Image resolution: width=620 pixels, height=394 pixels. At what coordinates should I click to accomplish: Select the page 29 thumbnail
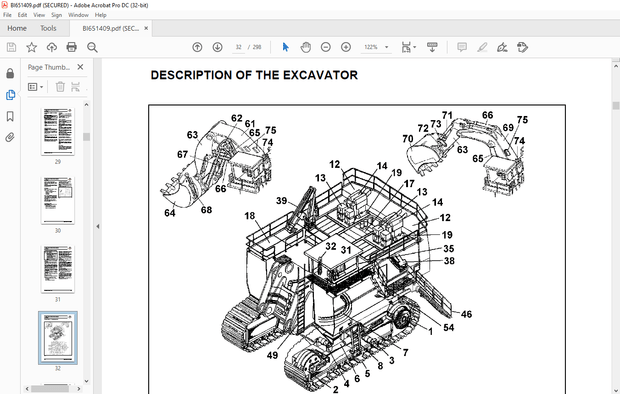[58, 131]
